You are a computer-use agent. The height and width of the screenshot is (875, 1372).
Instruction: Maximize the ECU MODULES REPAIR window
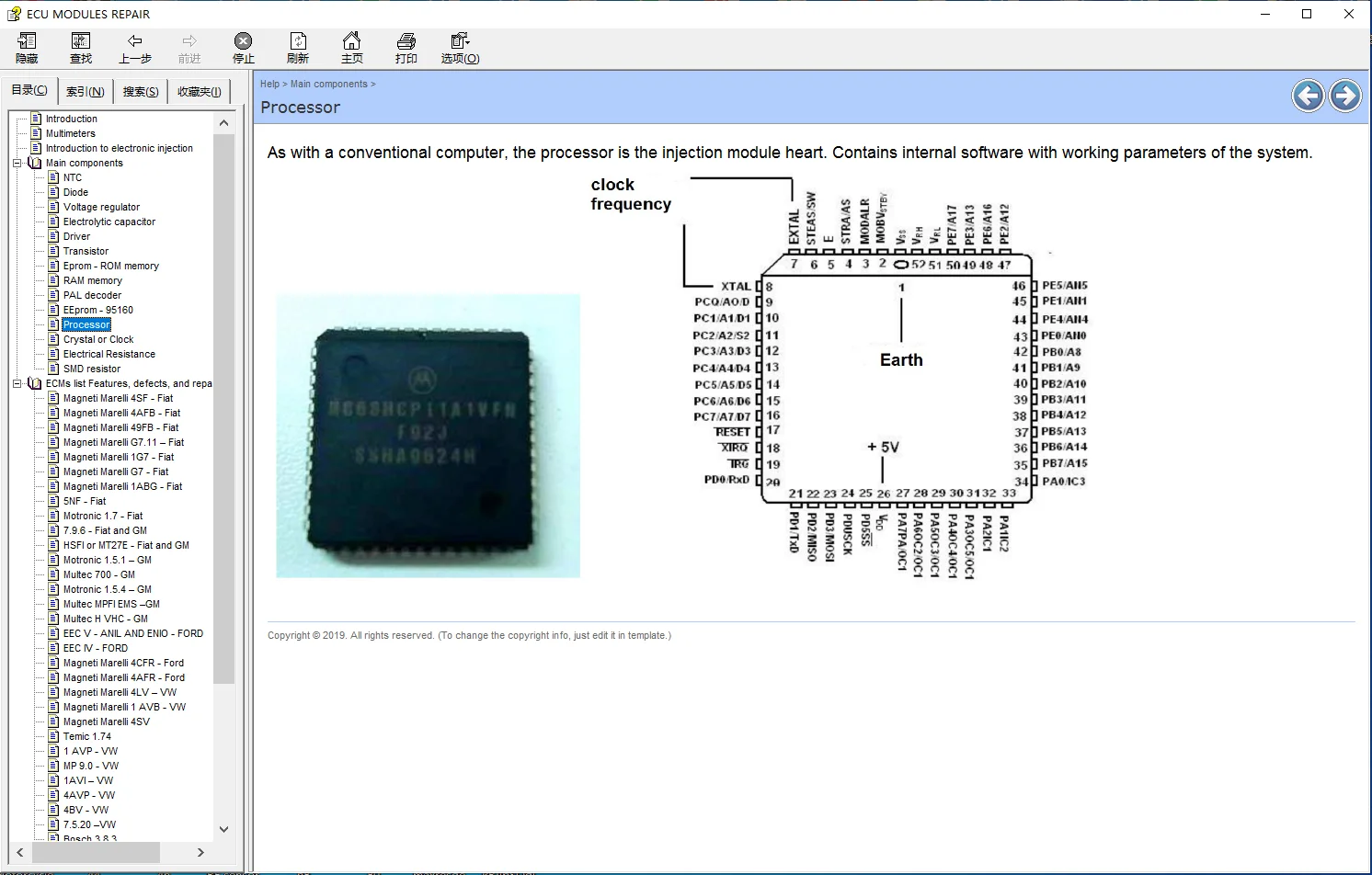(x=1307, y=14)
